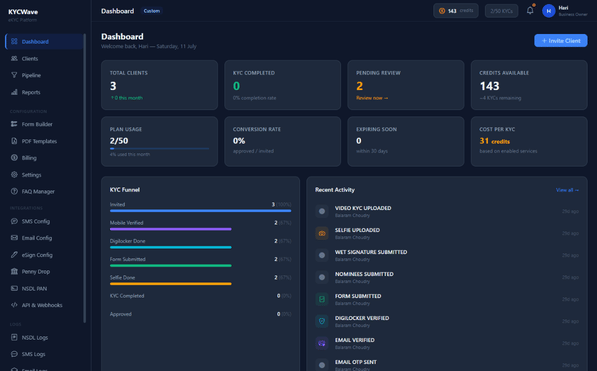
Task: Go to Clients in the sidebar
Action: pyautogui.click(x=45, y=58)
